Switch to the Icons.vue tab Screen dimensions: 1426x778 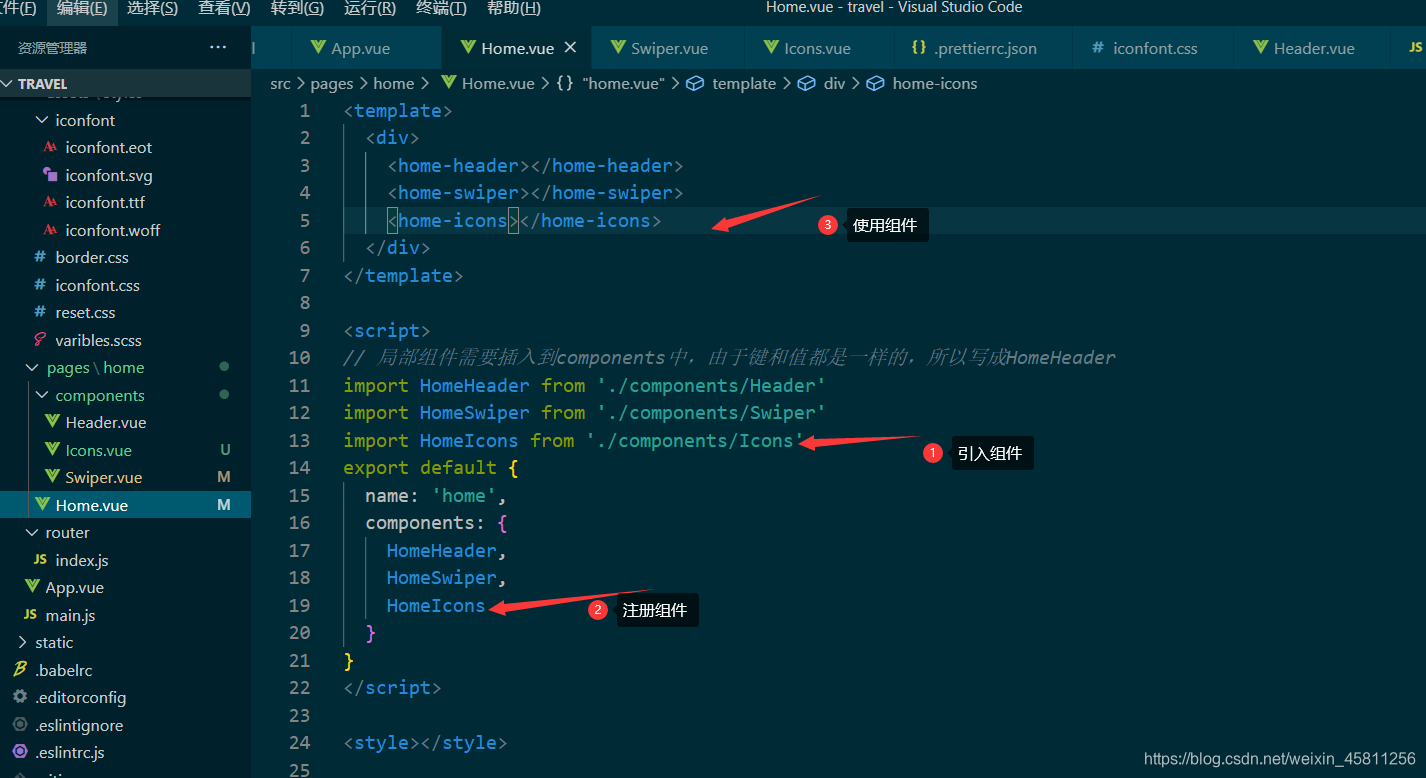point(817,48)
